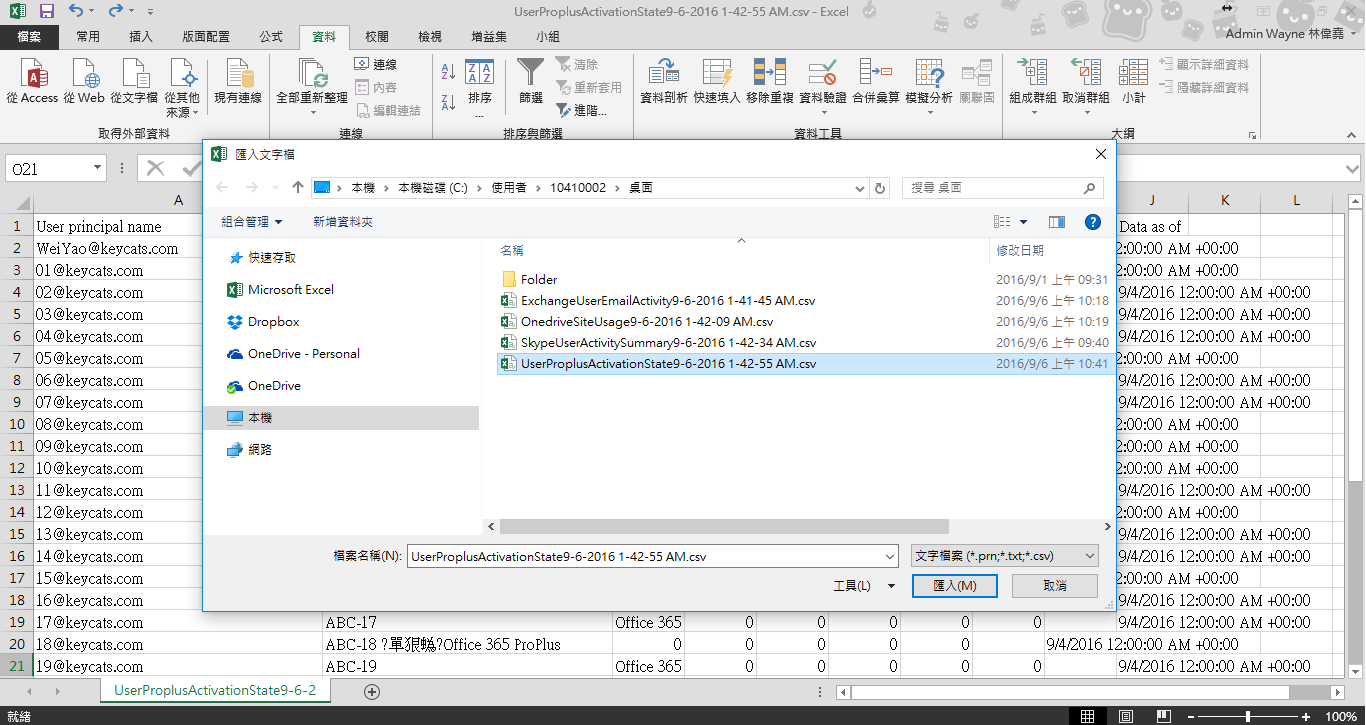This screenshot has width=1366, height=725.
Task: Click Text to Columns (資料剖析) icon
Action: 663,82
